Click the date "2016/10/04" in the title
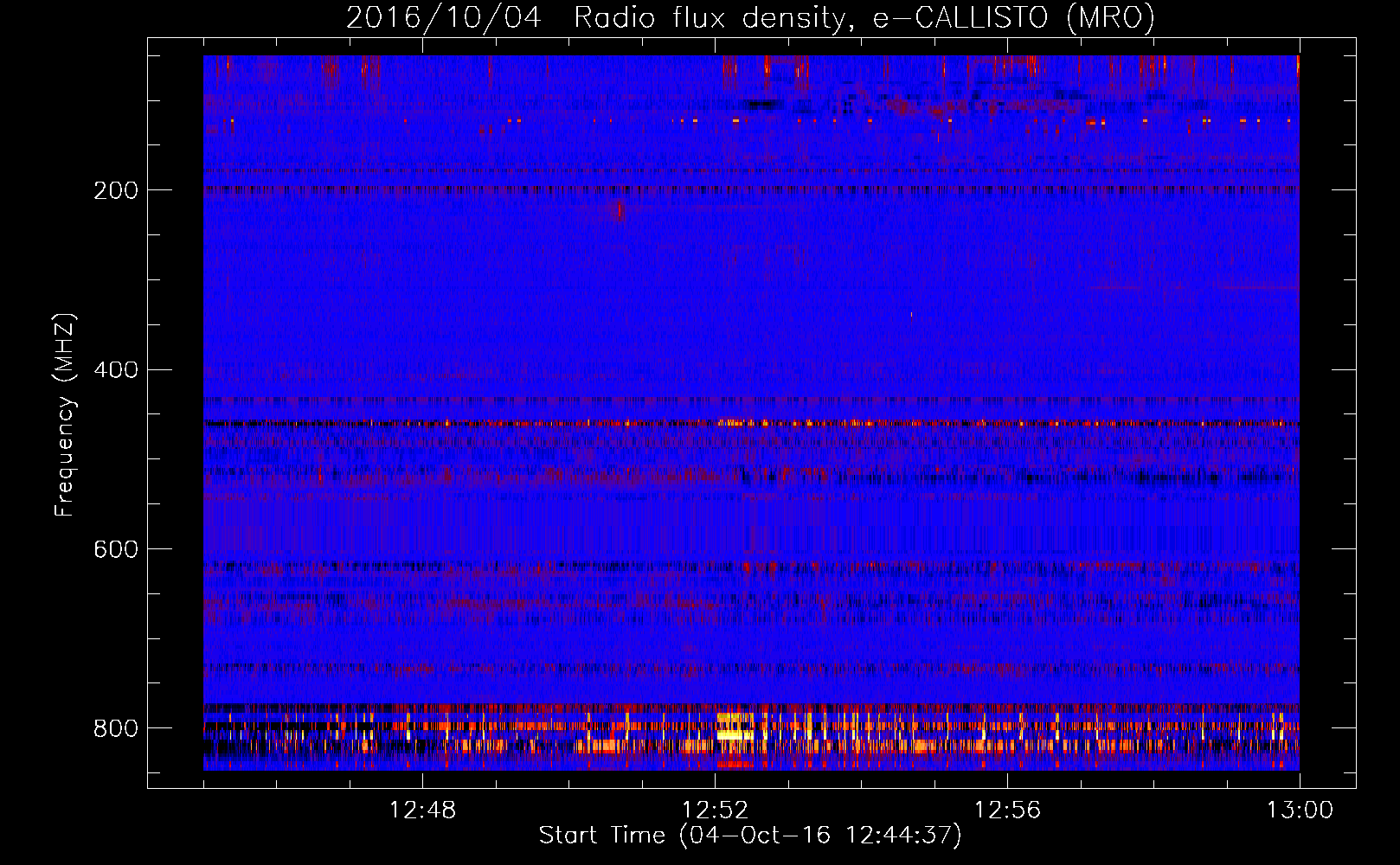The height and width of the screenshot is (865, 1400). (x=444, y=17)
